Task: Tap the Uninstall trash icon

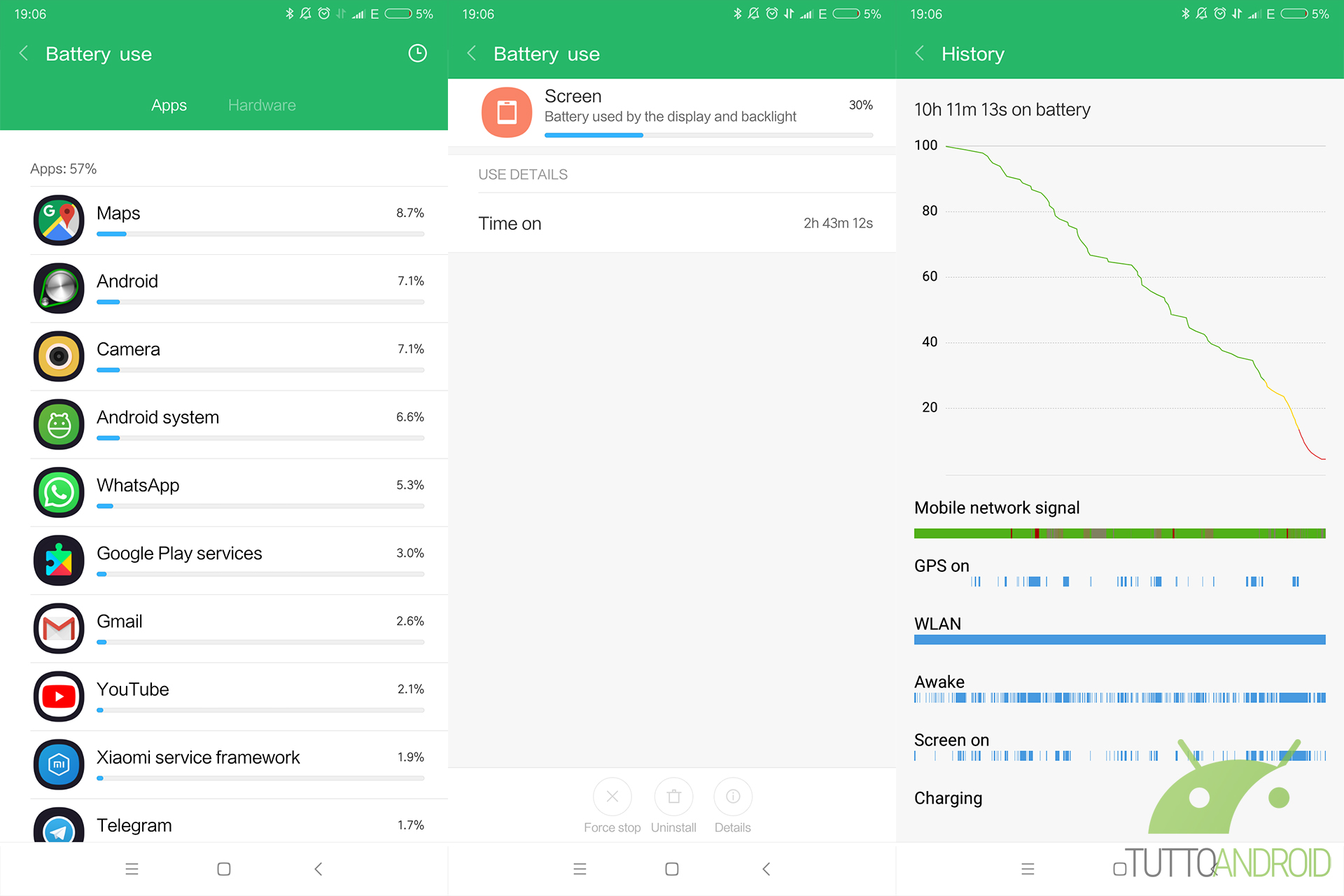Action: coord(673,797)
